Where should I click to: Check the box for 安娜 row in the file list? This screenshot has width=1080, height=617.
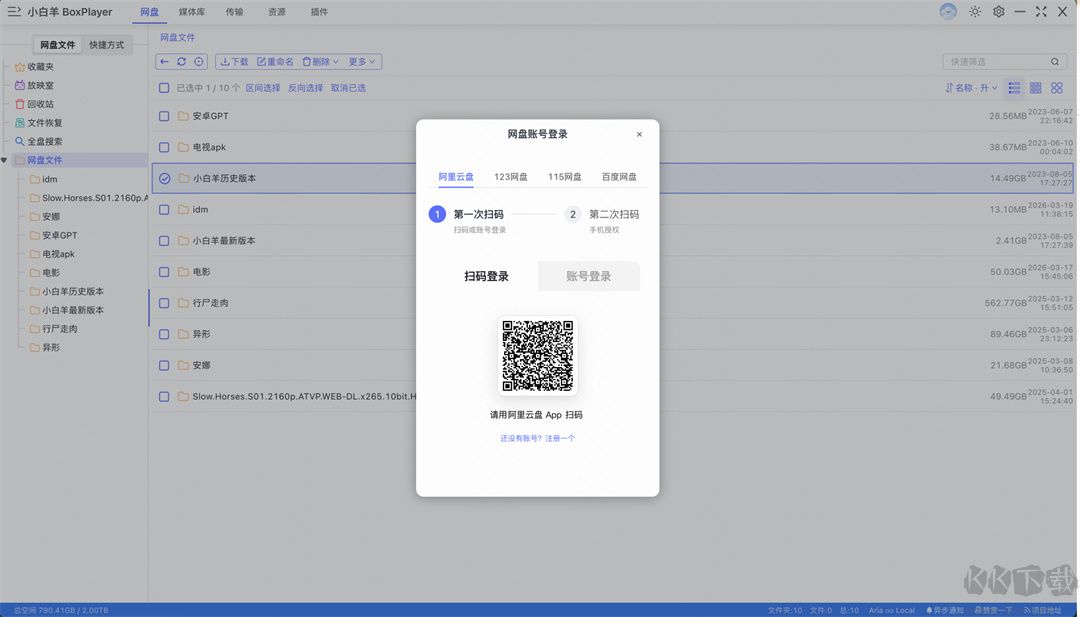click(164, 365)
